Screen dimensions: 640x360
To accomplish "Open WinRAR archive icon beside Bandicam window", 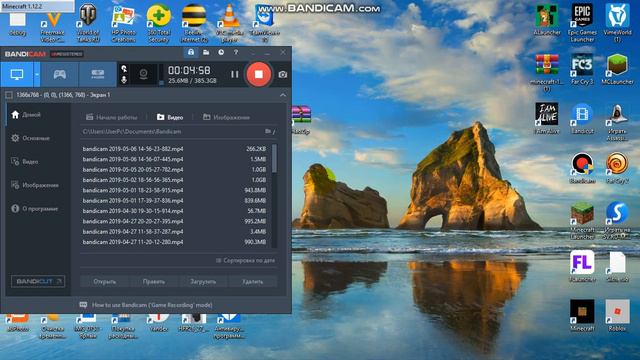I will 301,120.
